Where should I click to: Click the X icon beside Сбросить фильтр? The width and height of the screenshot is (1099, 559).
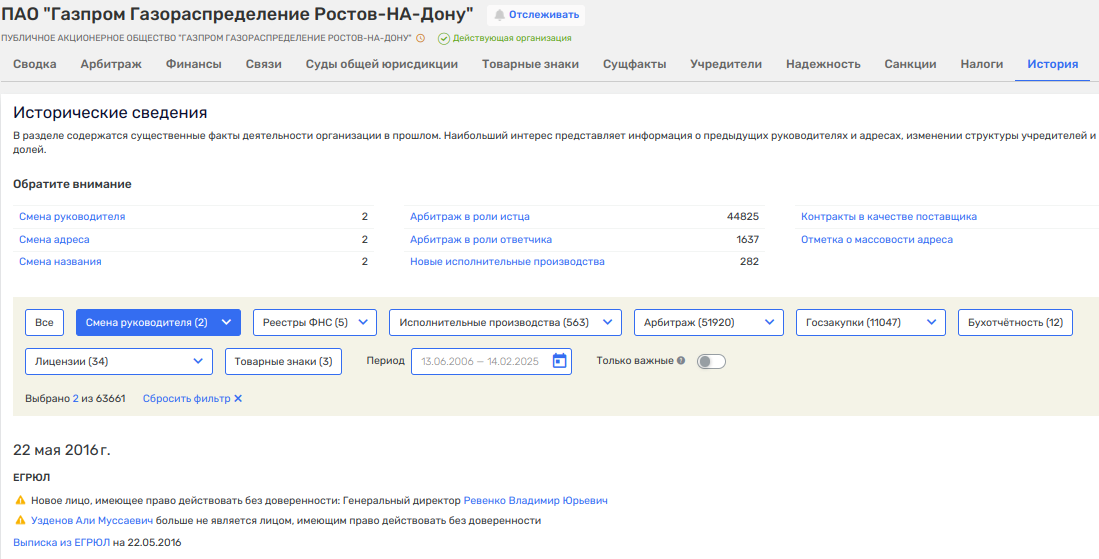[x=238, y=398]
